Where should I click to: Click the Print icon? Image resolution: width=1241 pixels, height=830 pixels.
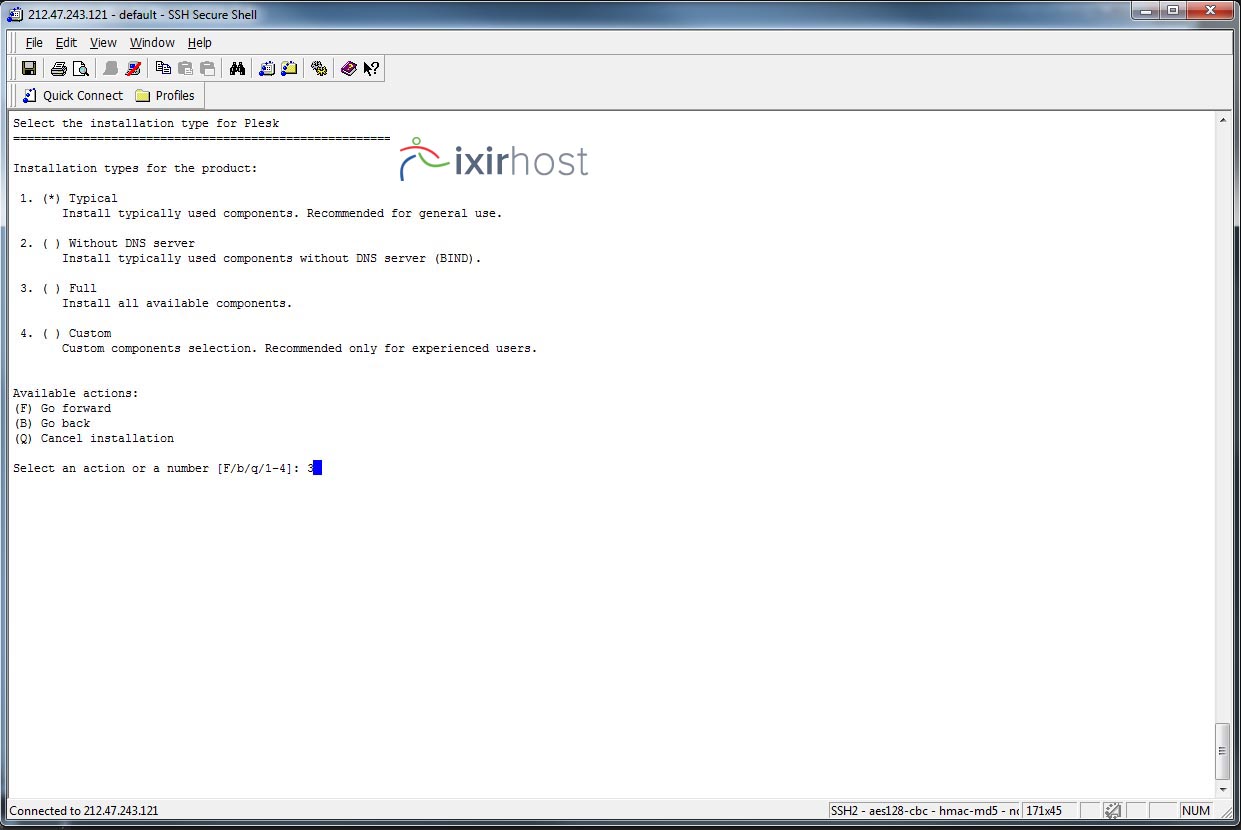point(59,69)
